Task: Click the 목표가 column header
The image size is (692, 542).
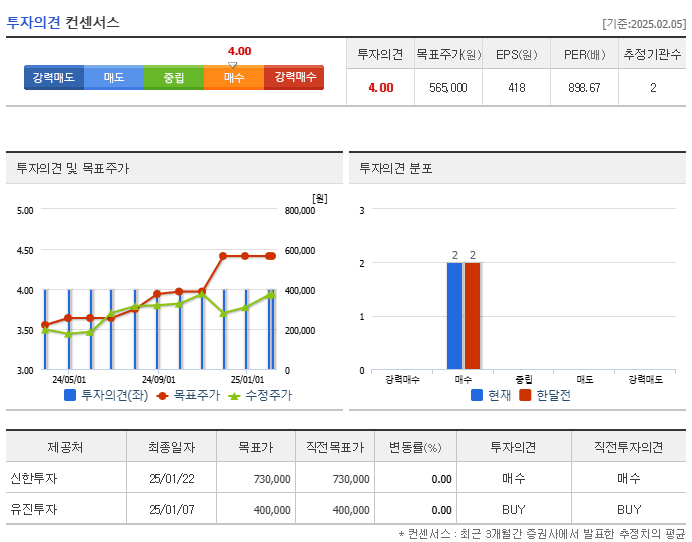Action: [x=256, y=447]
